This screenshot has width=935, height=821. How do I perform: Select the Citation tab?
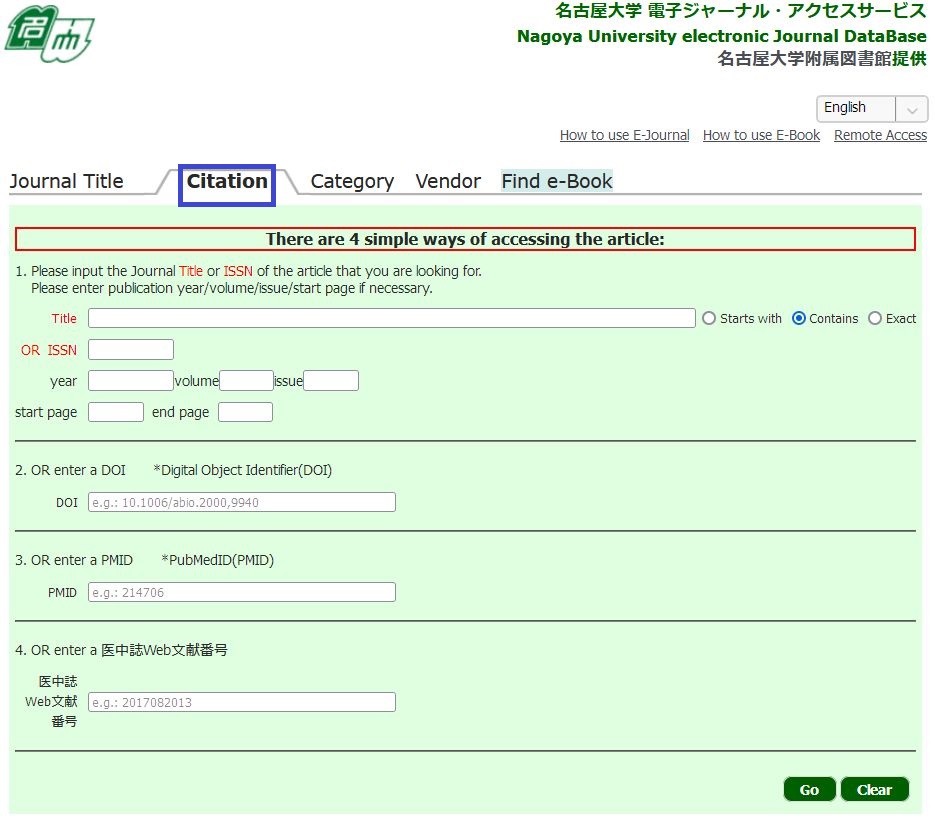227,181
